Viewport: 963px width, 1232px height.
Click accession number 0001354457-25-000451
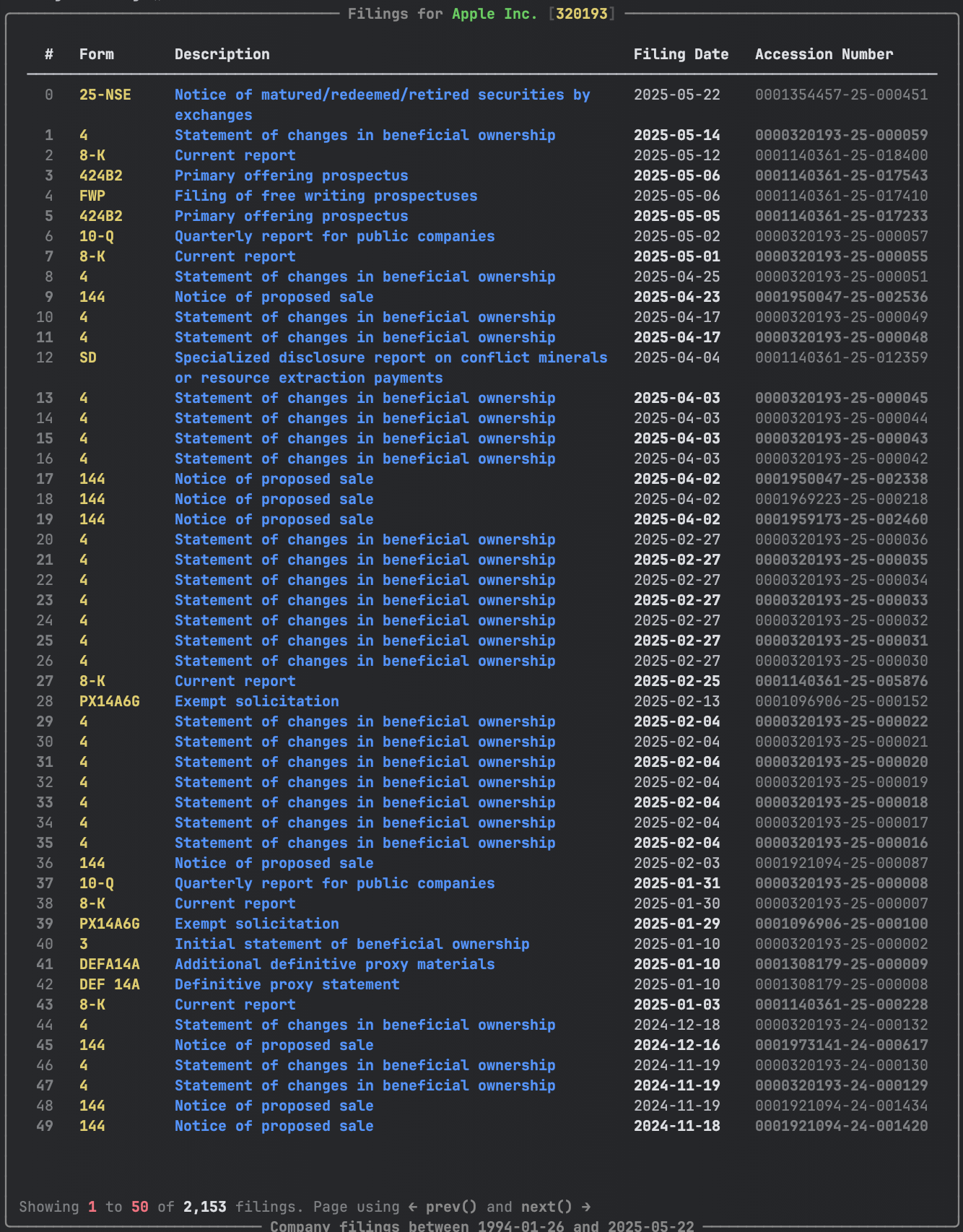pyautogui.click(x=841, y=95)
